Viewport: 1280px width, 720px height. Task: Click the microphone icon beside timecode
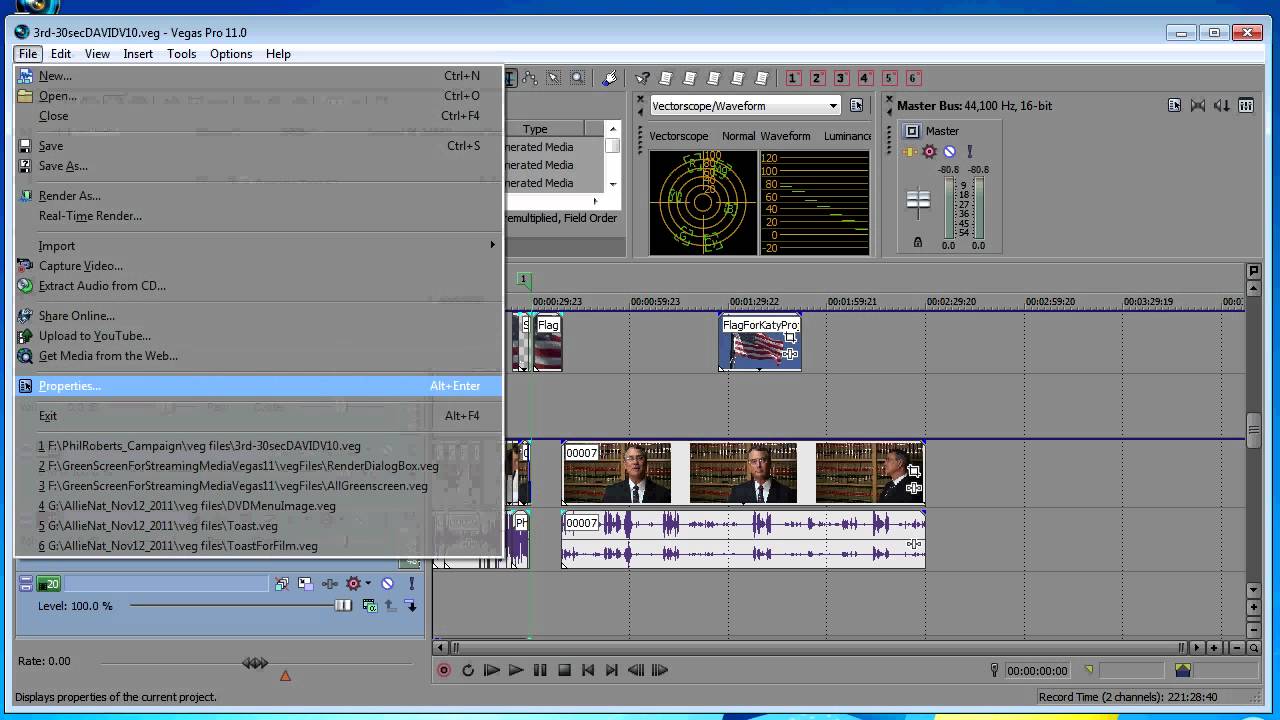(994, 670)
